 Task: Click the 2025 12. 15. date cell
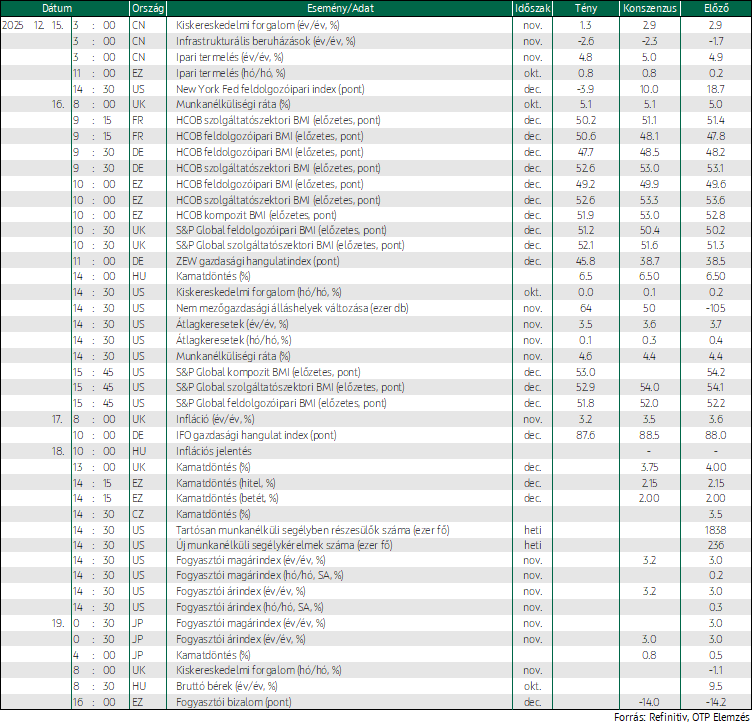(x=33, y=25)
